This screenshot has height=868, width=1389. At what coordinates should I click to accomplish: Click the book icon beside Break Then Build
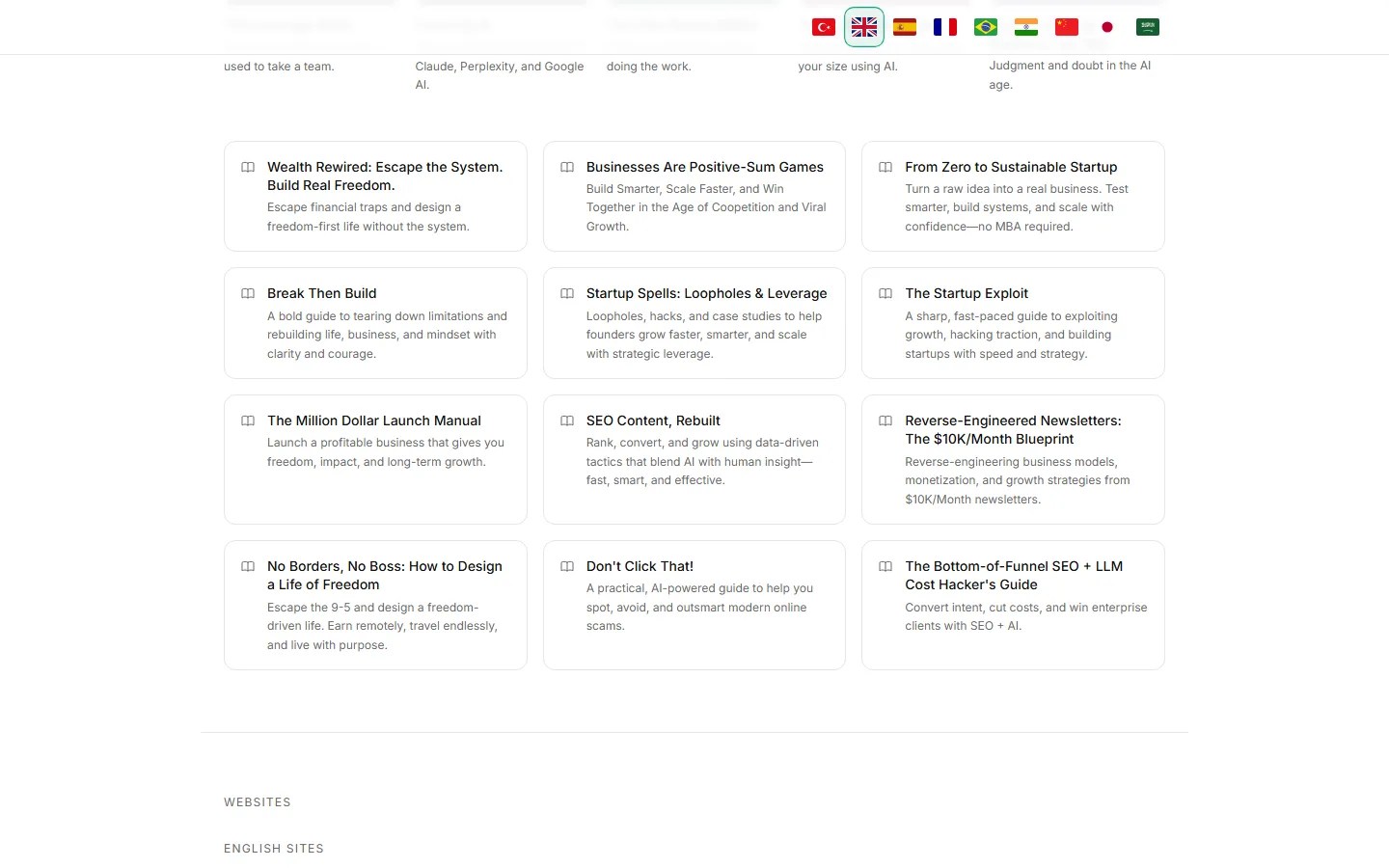click(x=248, y=293)
